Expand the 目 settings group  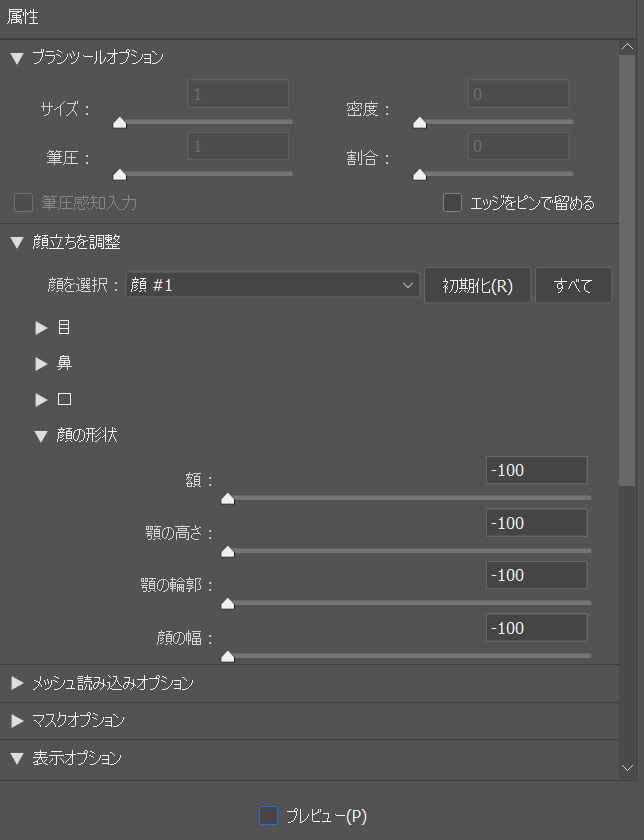(x=42, y=328)
